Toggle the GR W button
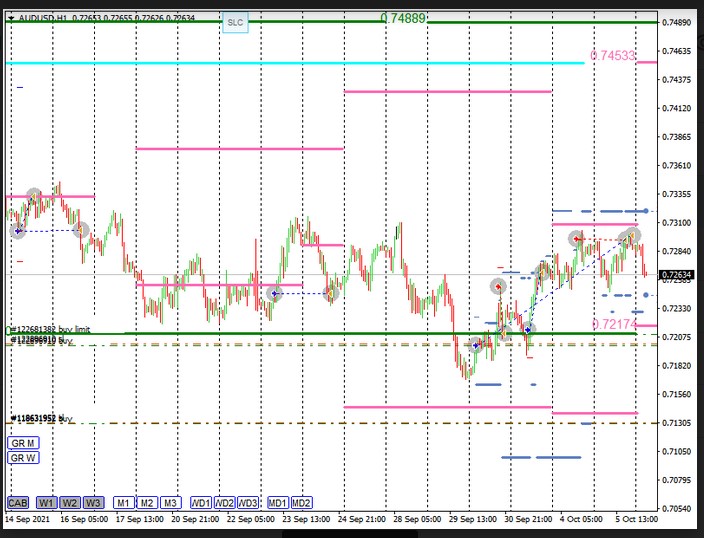The height and width of the screenshot is (538, 704). (x=22, y=458)
